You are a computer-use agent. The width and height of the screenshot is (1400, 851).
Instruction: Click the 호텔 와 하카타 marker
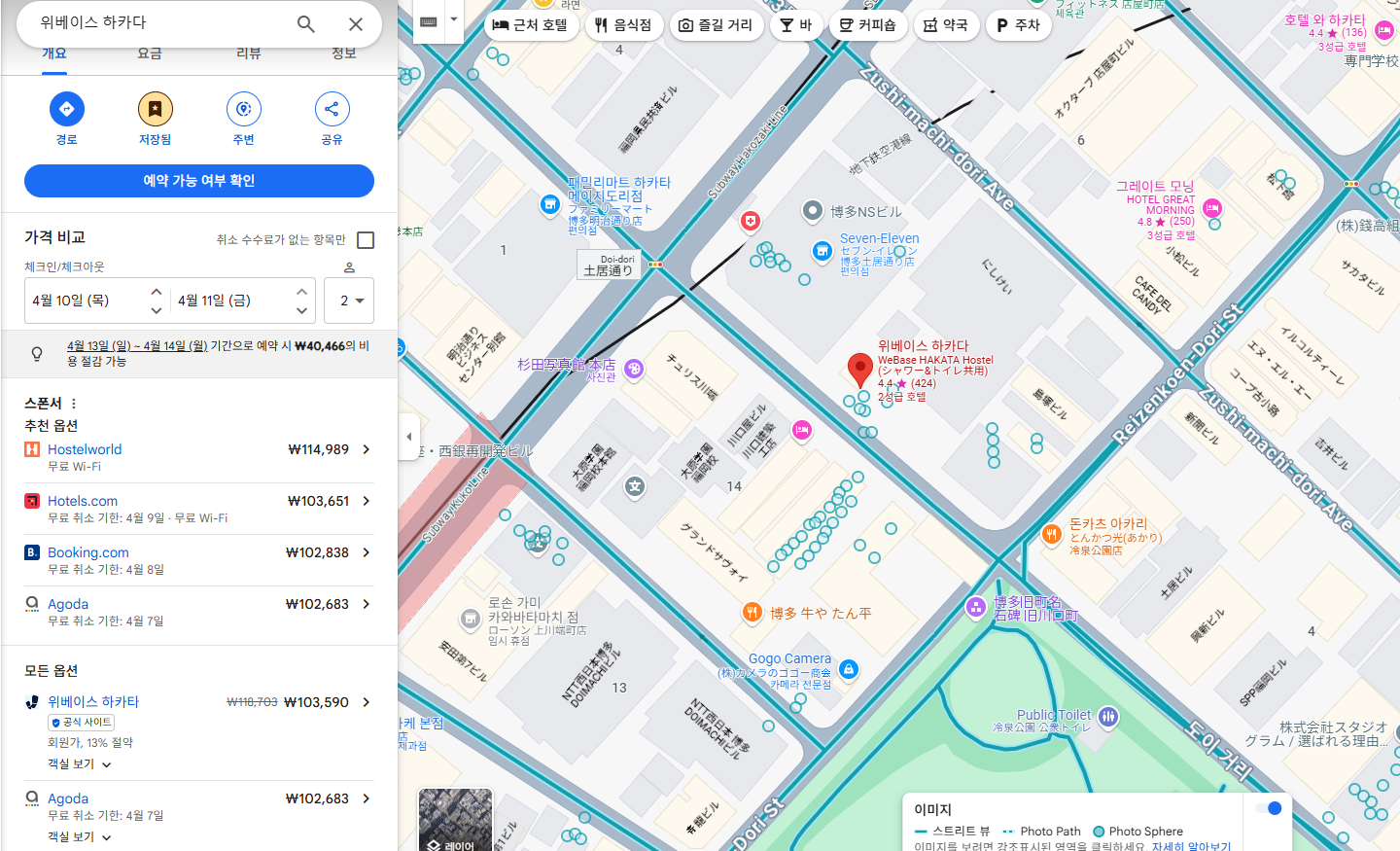1384,30
